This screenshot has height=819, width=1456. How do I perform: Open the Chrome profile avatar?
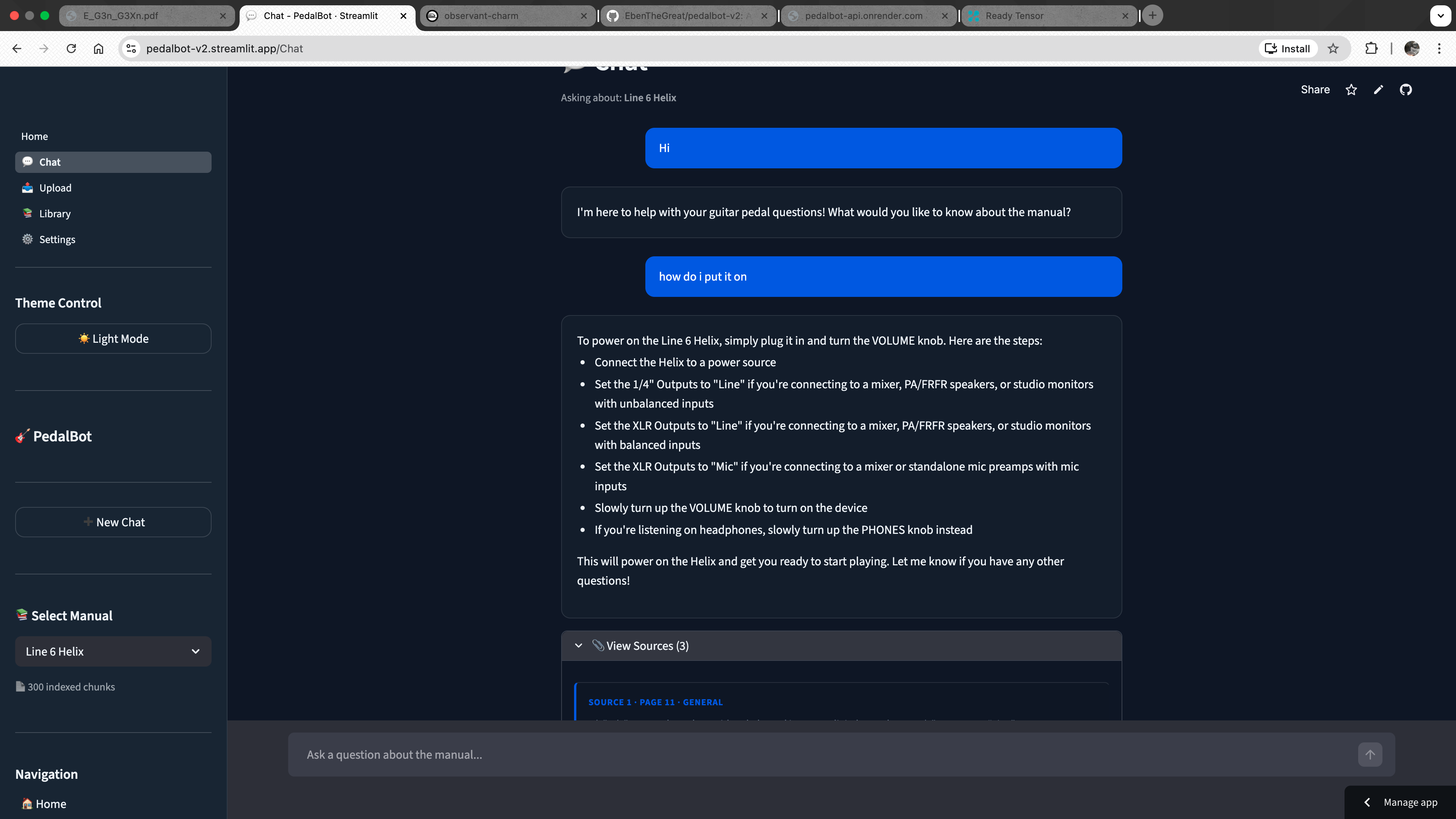pyautogui.click(x=1412, y=49)
